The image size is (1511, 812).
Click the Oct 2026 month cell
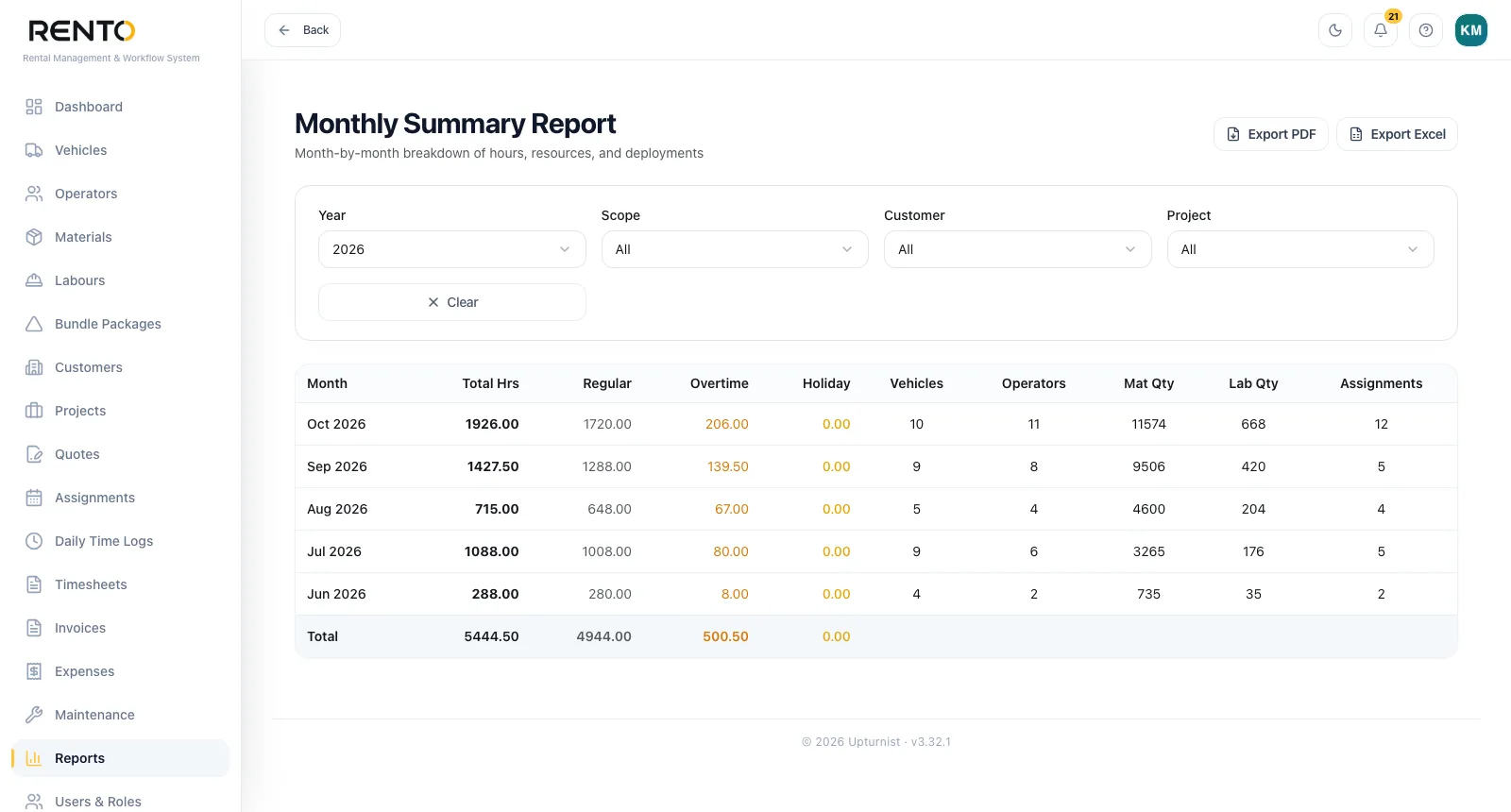click(x=336, y=424)
